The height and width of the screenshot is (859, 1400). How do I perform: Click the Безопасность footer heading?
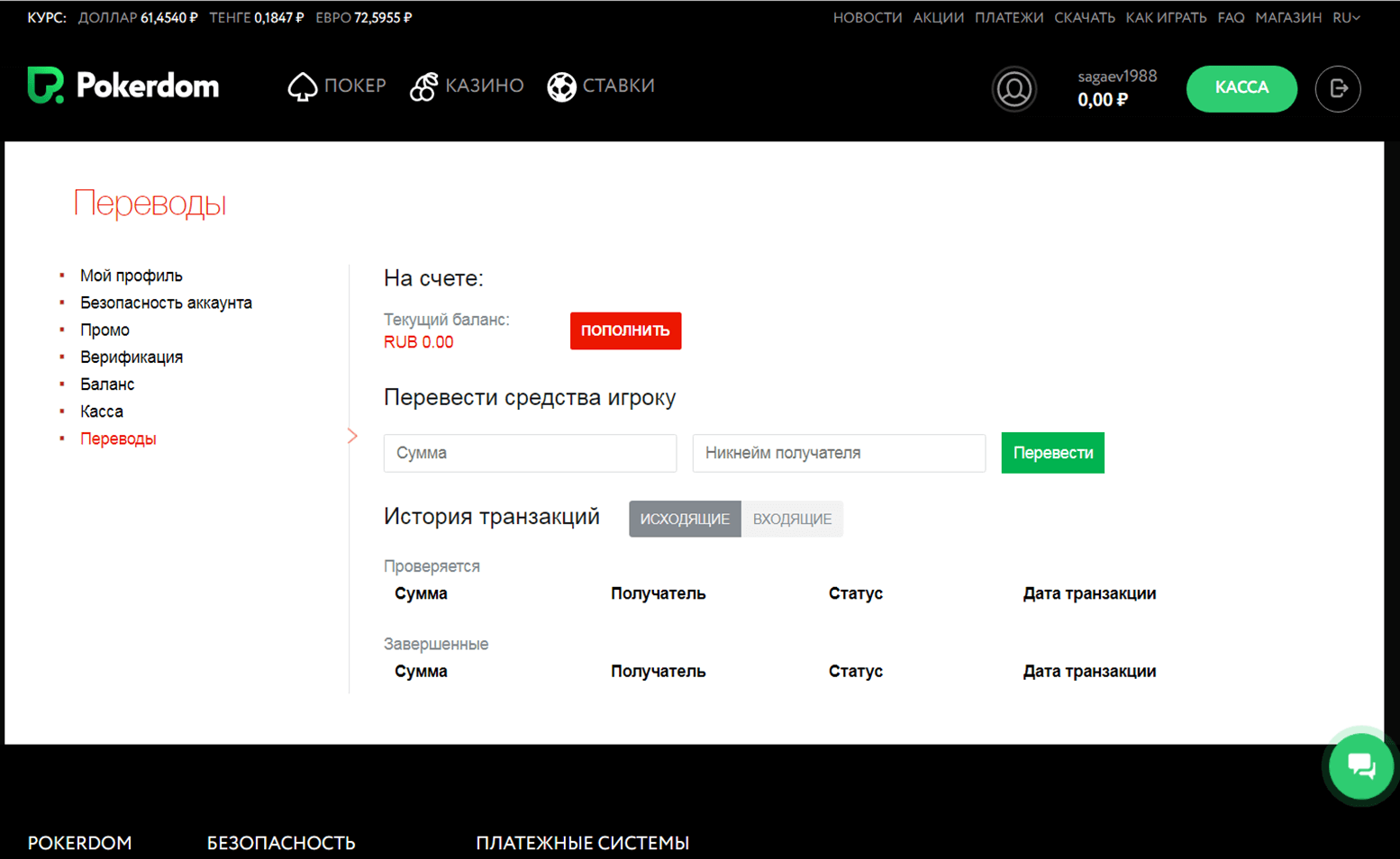(x=281, y=843)
